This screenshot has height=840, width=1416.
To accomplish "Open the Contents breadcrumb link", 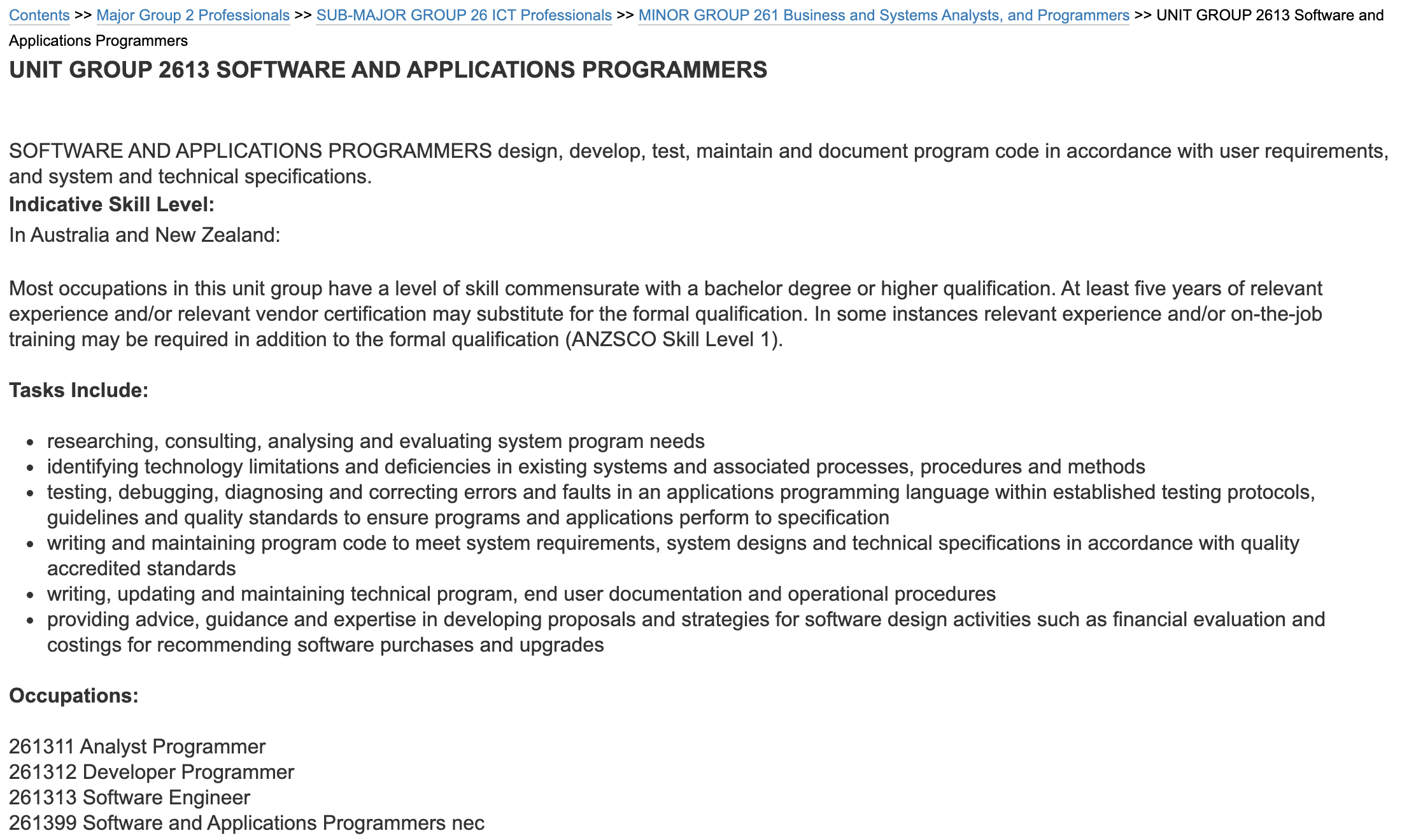I will tap(39, 15).
